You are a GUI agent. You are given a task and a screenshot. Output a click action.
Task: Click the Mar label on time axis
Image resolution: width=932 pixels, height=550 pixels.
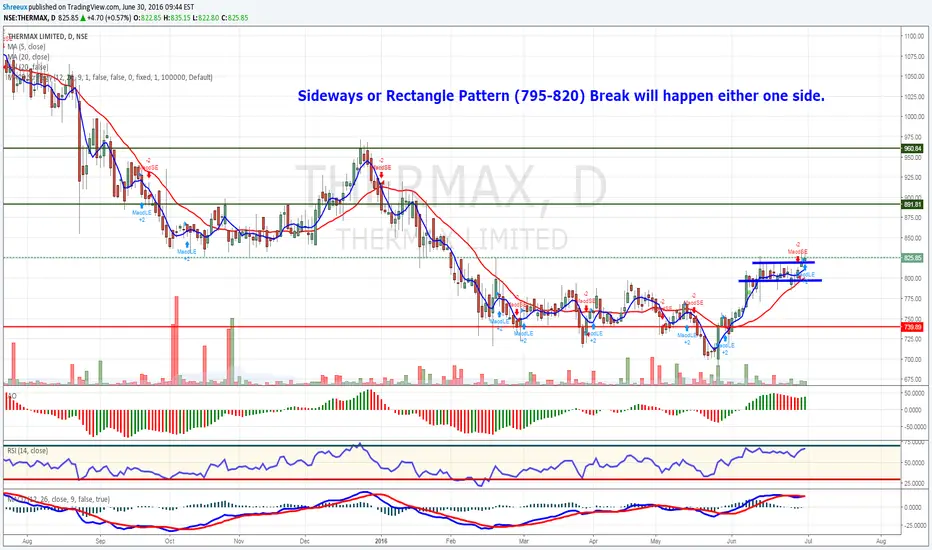[x=524, y=541]
